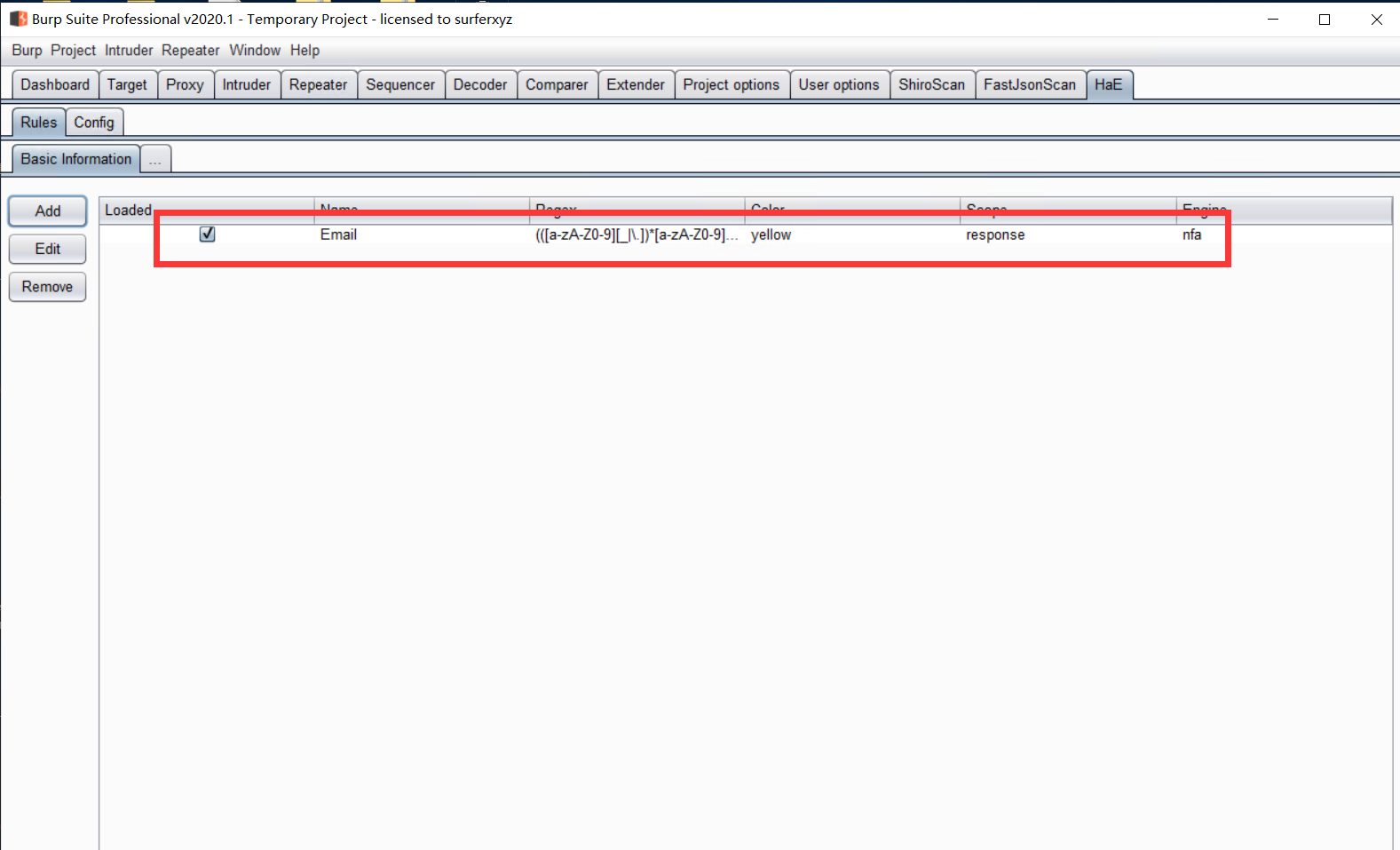Open the Intruder menu in the menu bar

pos(129,51)
